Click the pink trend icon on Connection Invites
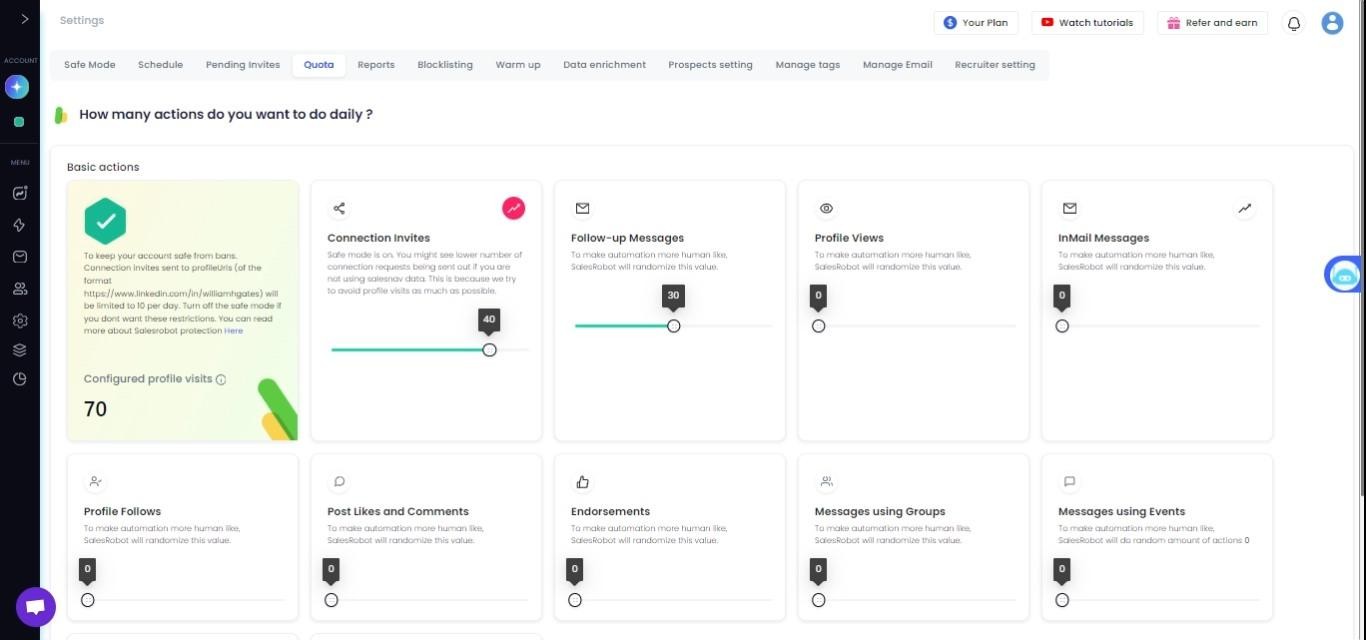The height and width of the screenshot is (640, 1366). tap(513, 208)
